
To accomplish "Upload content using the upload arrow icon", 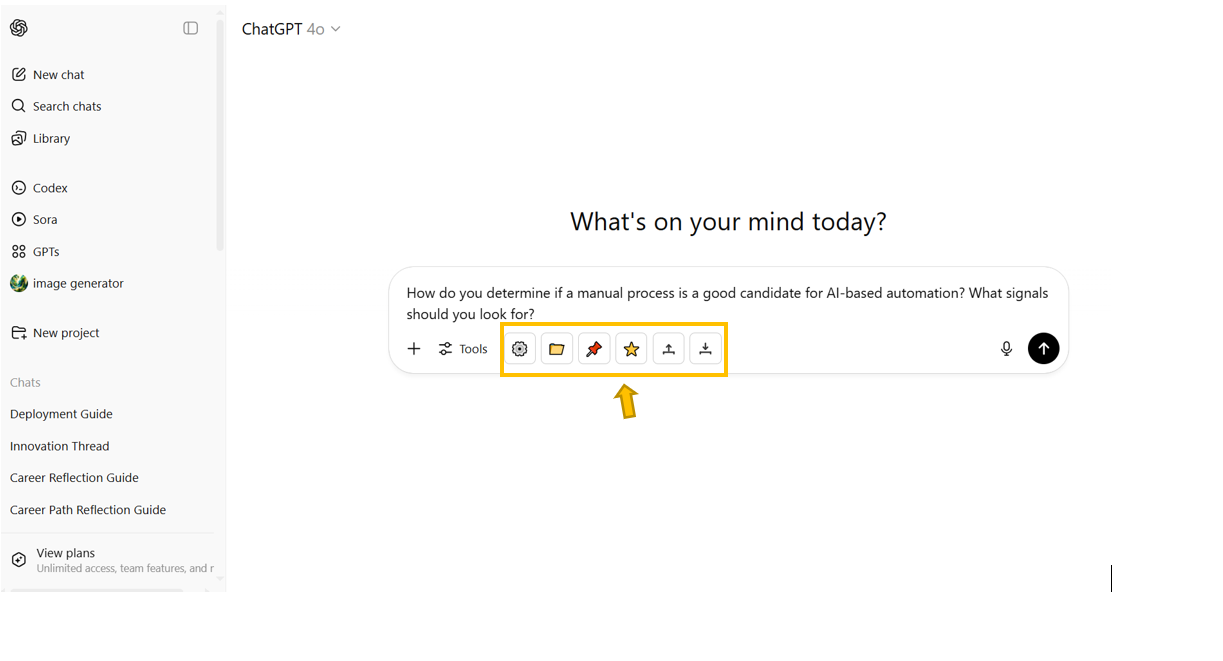I will [x=668, y=348].
